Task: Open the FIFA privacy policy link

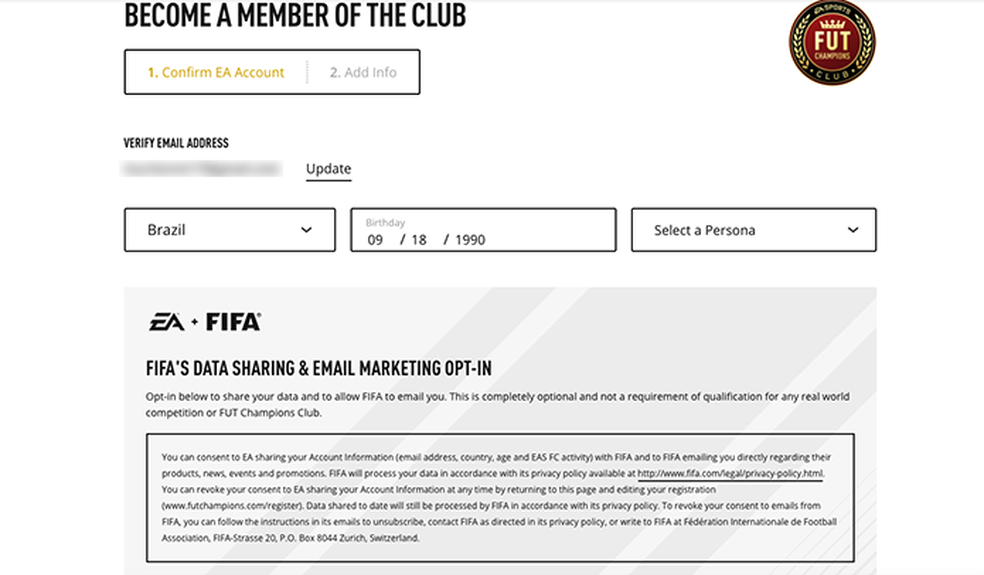Action: tap(730, 474)
